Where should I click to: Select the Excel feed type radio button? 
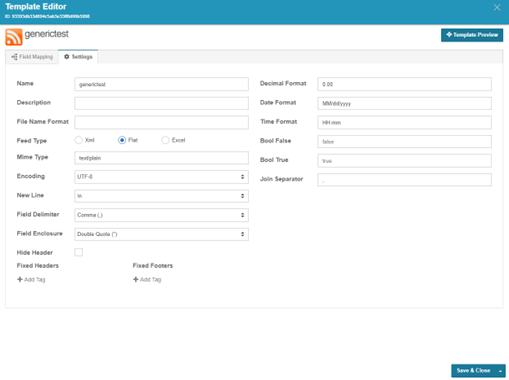pyautogui.click(x=165, y=140)
